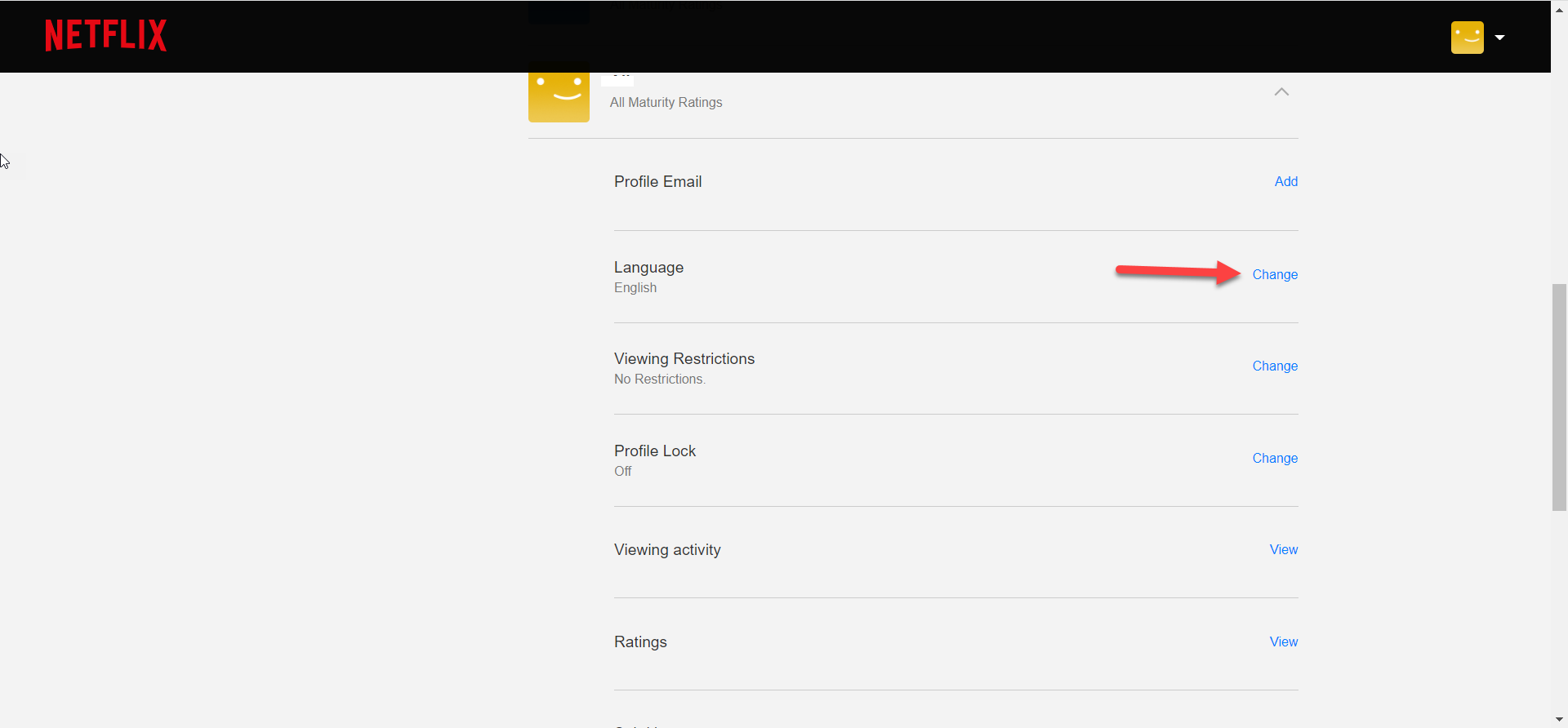Viewport: 1568px width, 728px height.
Task: View the Viewing activity
Action: pos(1283,550)
